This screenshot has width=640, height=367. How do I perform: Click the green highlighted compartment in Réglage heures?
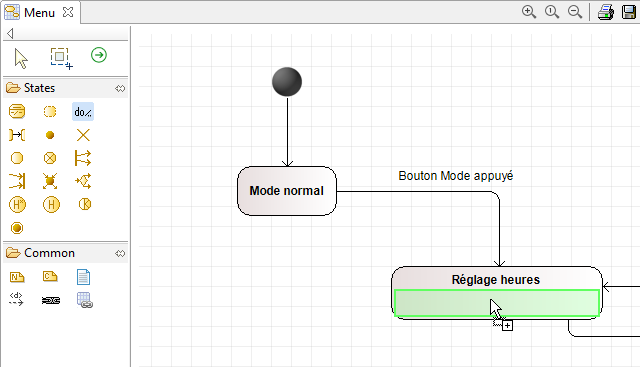coord(497,303)
